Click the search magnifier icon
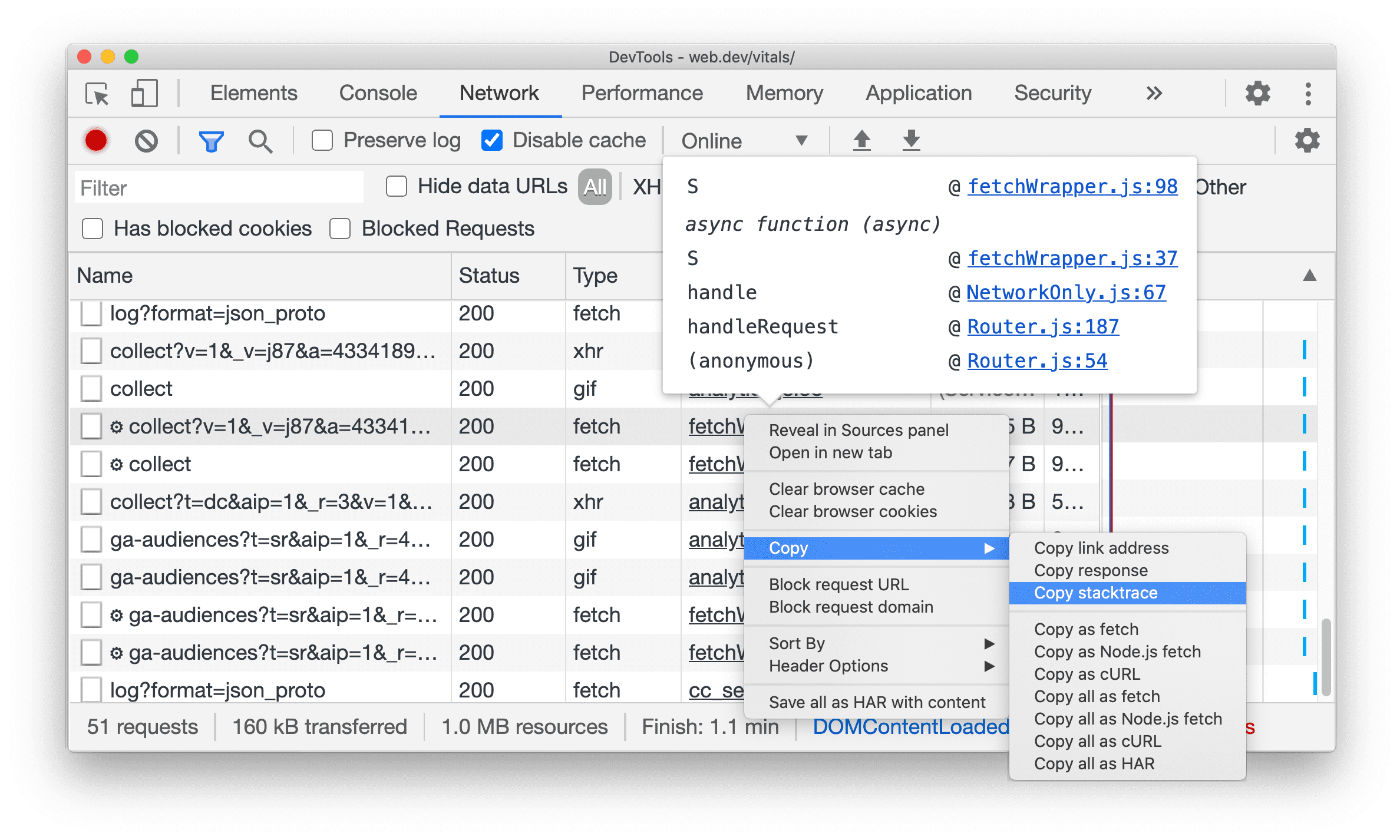The width and height of the screenshot is (1400, 840). [x=260, y=140]
